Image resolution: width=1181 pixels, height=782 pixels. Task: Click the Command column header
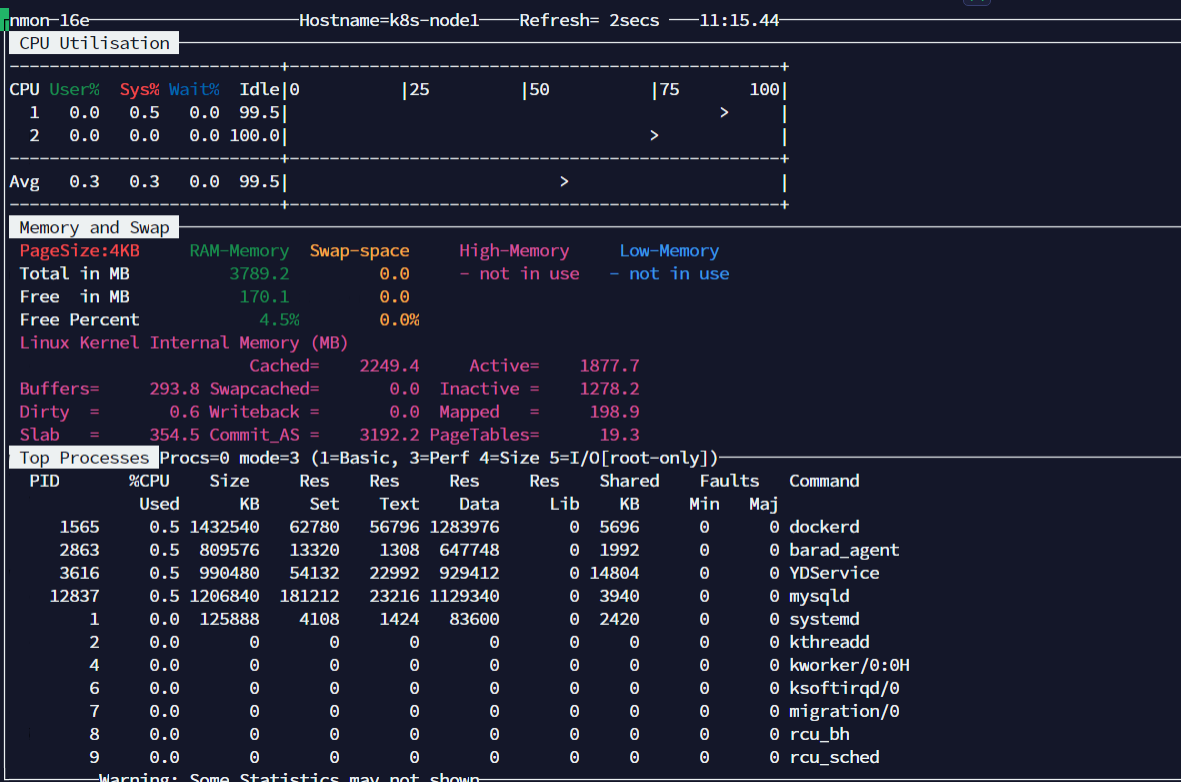pyautogui.click(x=824, y=481)
